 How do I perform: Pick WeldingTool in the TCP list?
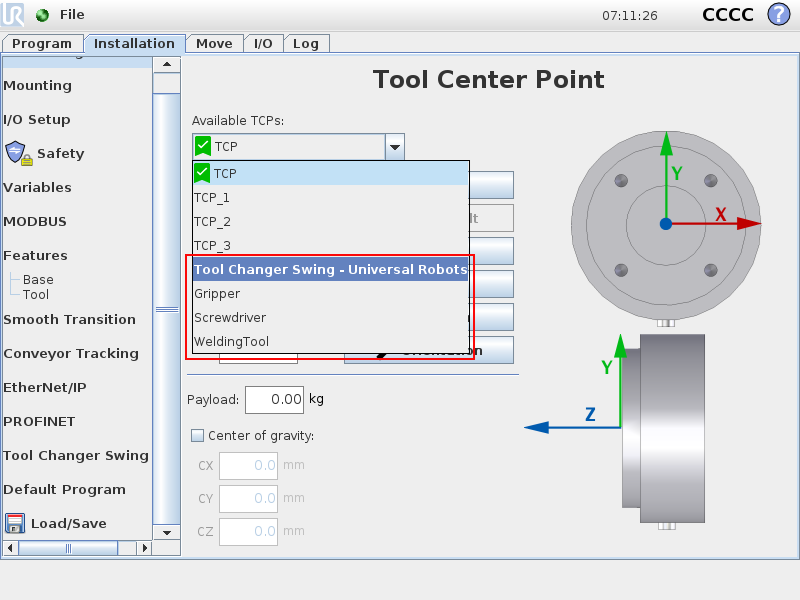(231, 342)
